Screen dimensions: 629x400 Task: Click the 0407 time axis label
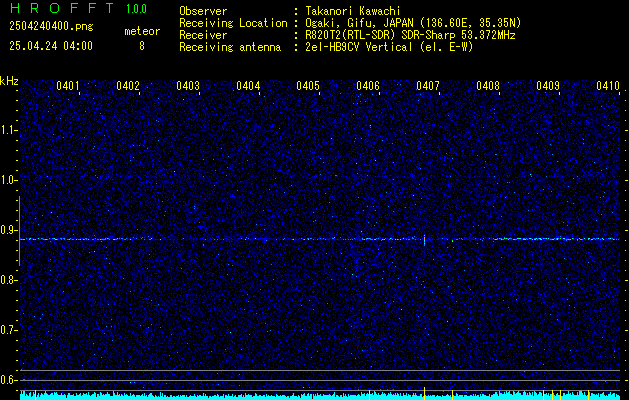point(428,86)
